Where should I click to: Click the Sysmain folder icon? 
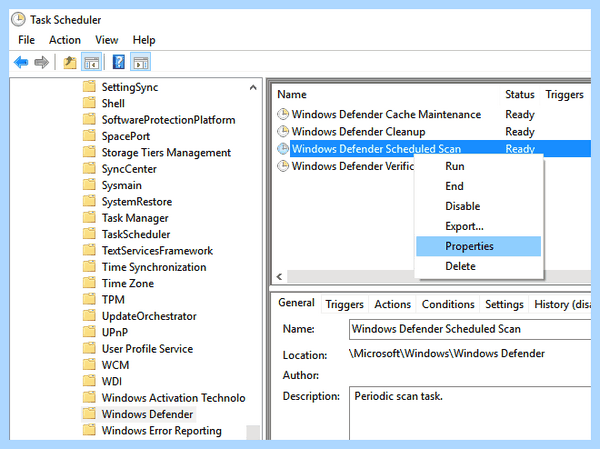pos(89,185)
